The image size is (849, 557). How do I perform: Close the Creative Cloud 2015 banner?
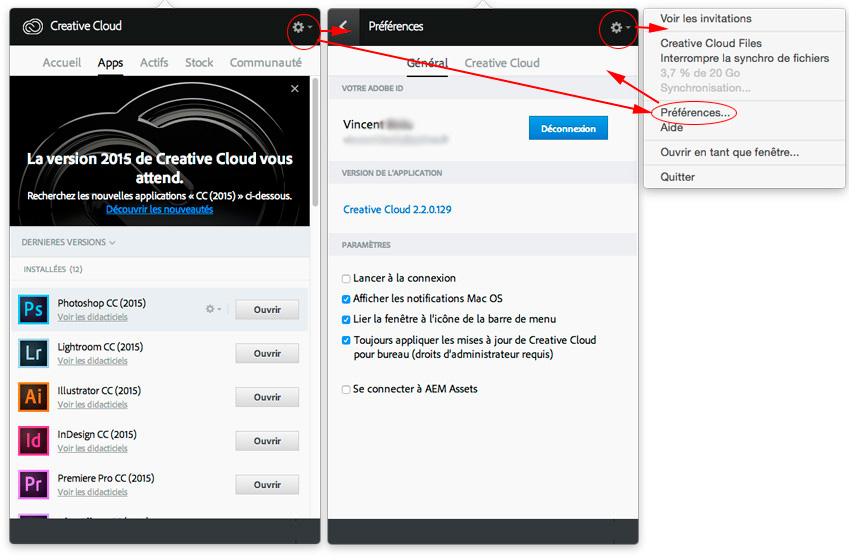295,88
